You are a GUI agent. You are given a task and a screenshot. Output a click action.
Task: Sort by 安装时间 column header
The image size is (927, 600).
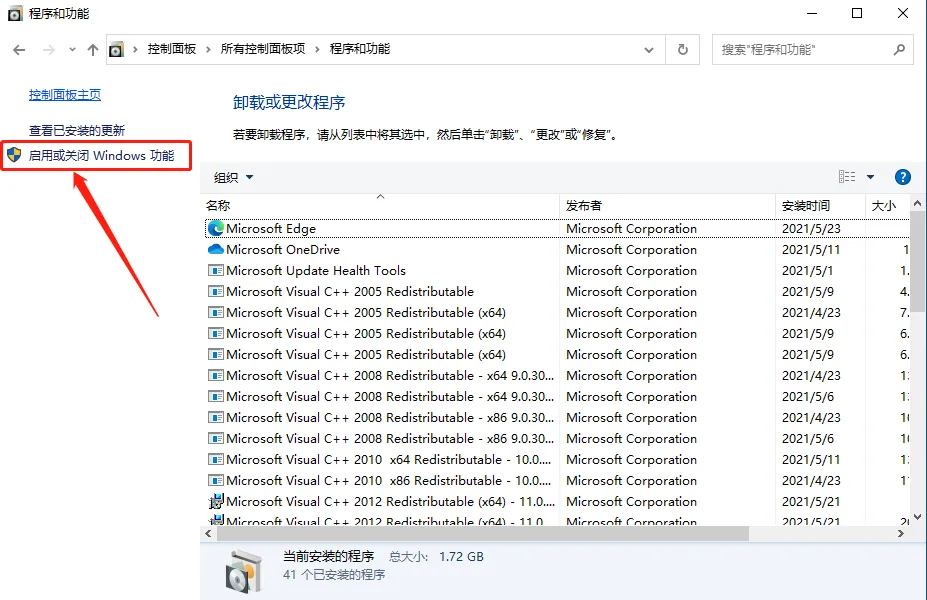point(820,205)
